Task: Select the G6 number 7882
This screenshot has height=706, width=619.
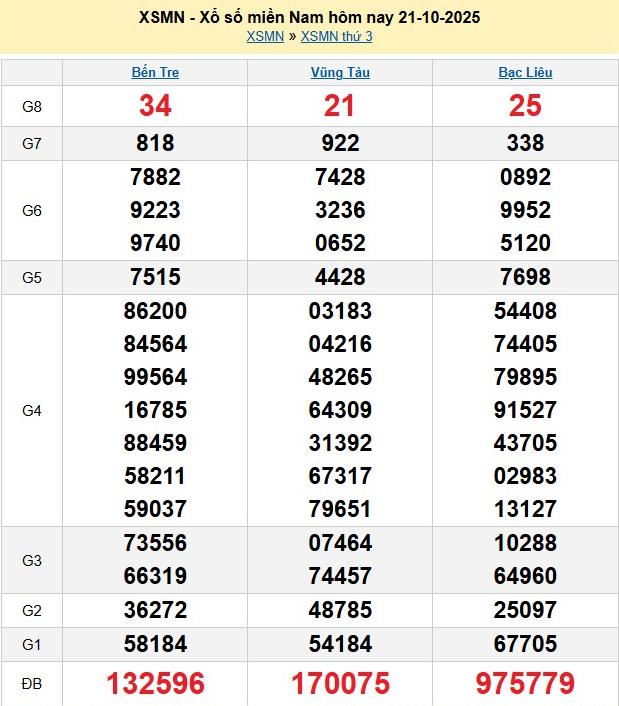Action: click(155, 177)
